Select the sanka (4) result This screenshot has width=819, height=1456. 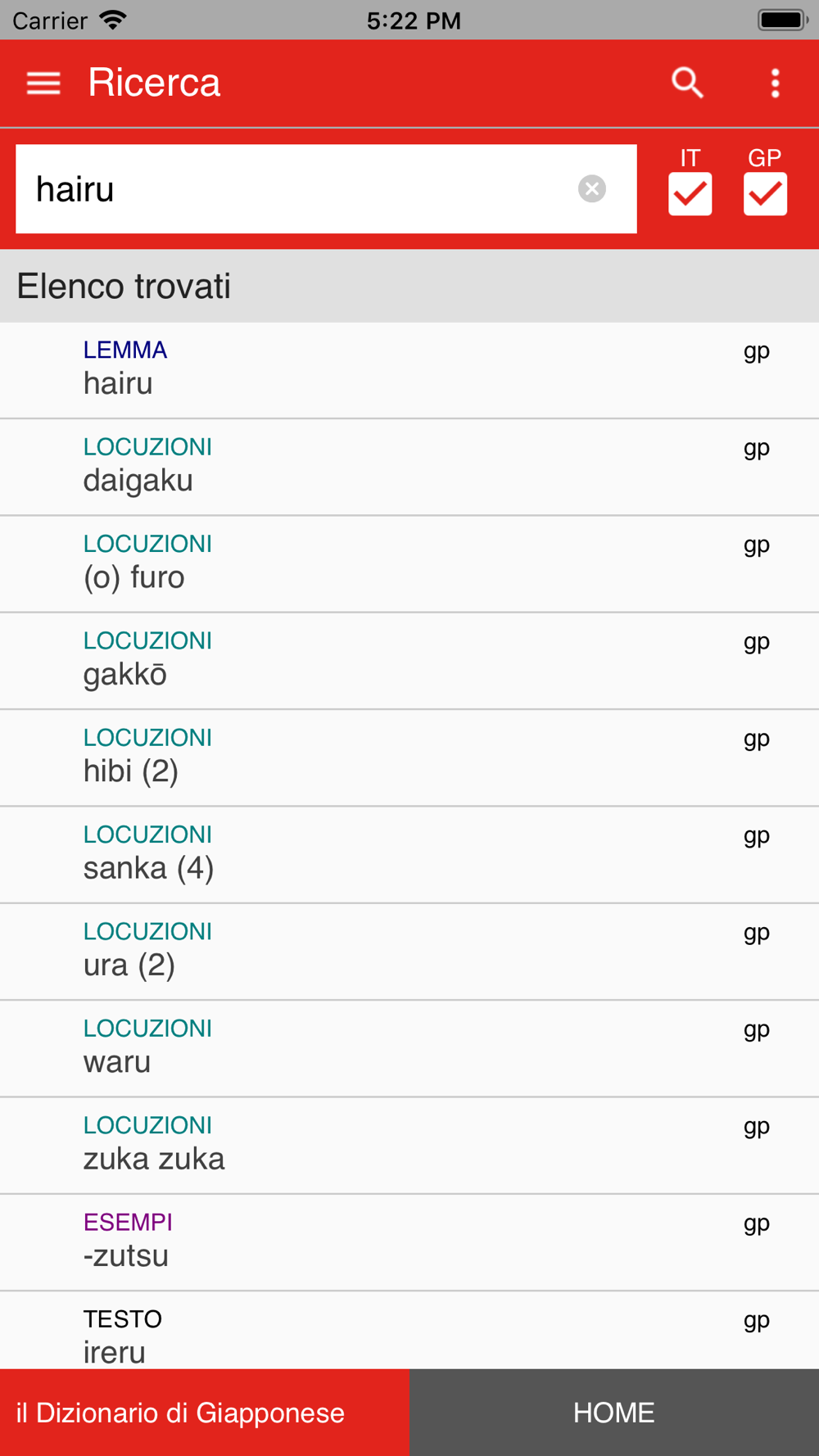409,854
